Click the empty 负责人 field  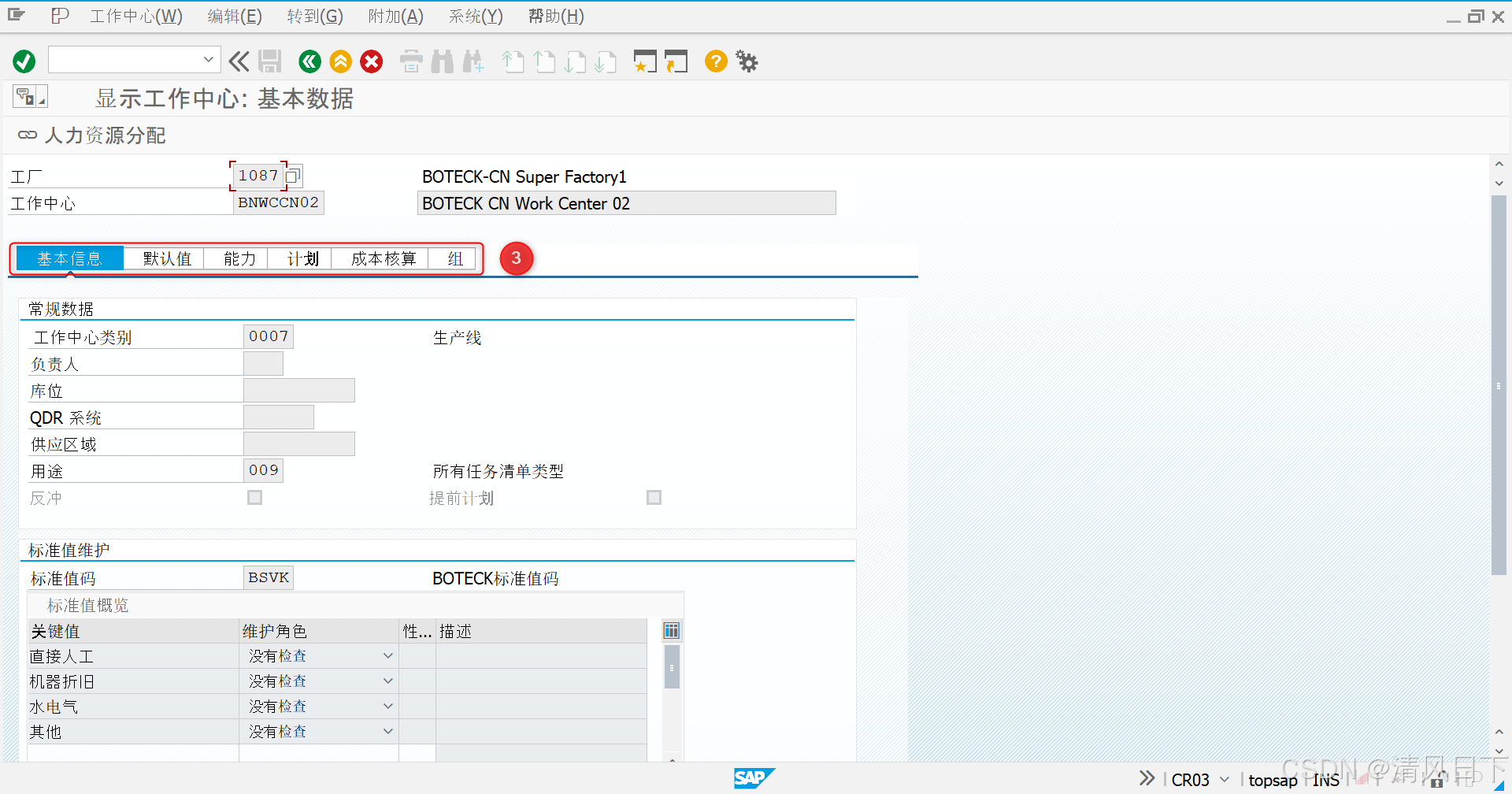[263, 363]
